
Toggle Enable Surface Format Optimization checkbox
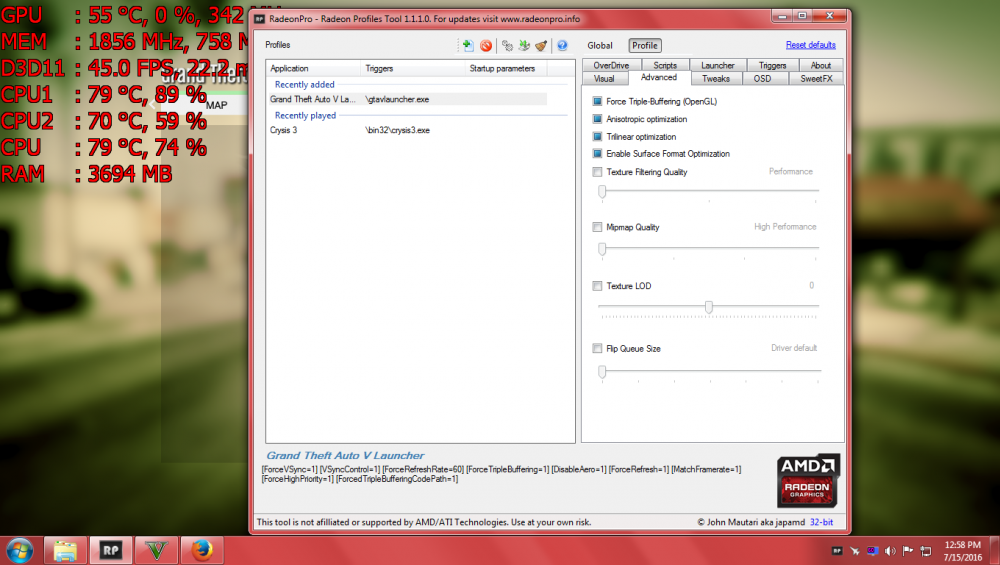[598, 154]
